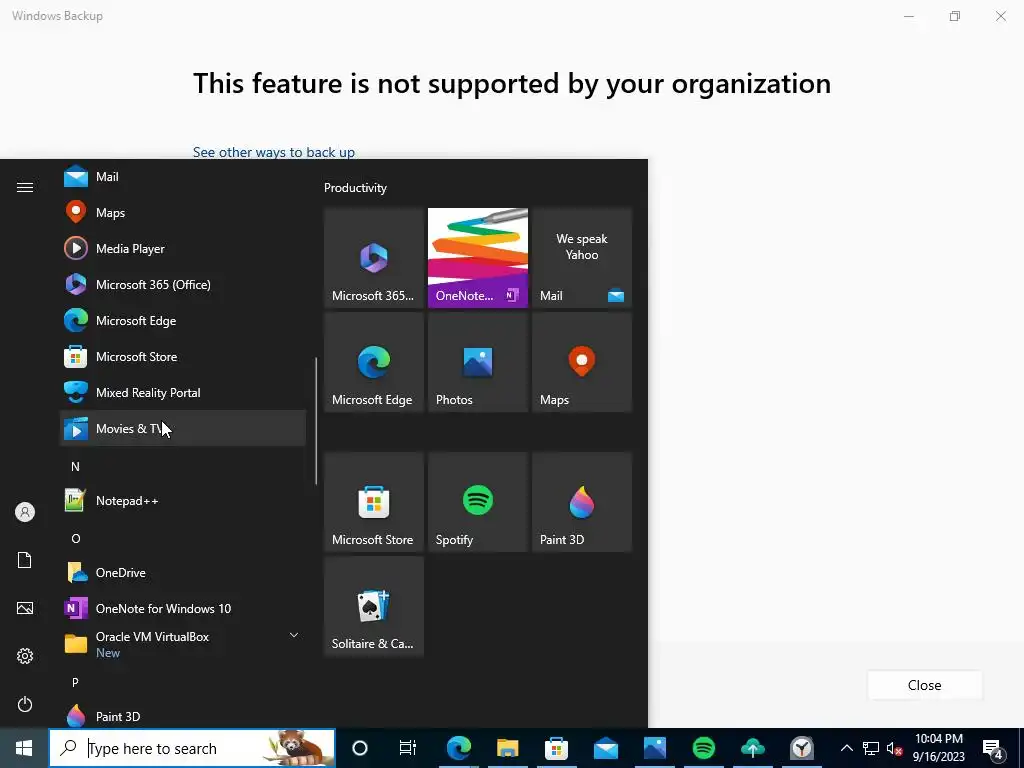1024x768 pixels.
Task: Click See other ways to back up
Action: click(x=274, y=152)
